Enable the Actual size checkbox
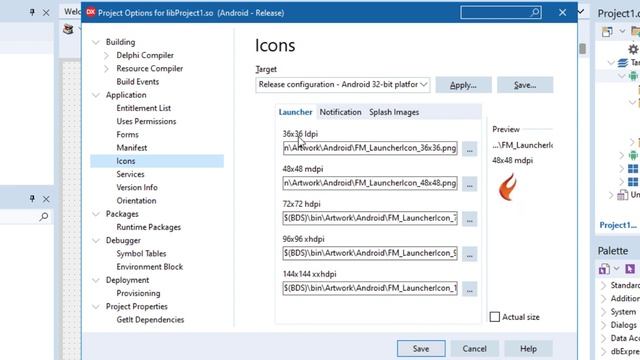 495,317
